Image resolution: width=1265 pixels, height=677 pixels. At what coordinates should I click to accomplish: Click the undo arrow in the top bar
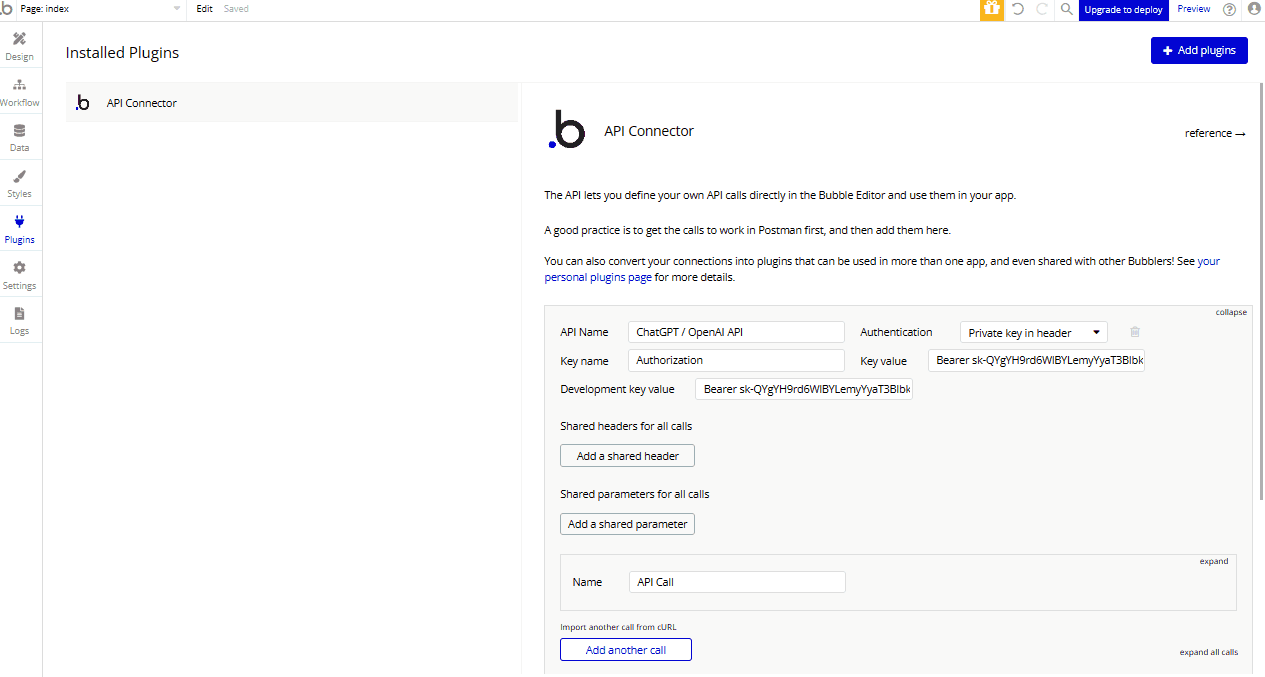(x=1015, y=9)
